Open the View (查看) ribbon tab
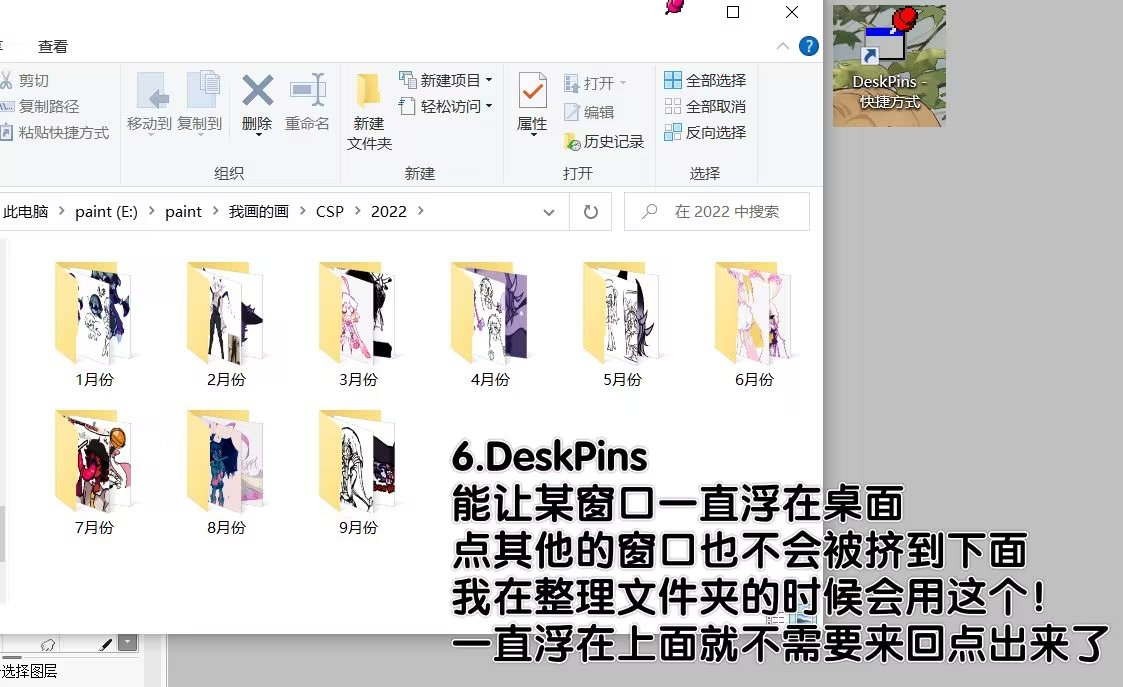 [53, 47]
